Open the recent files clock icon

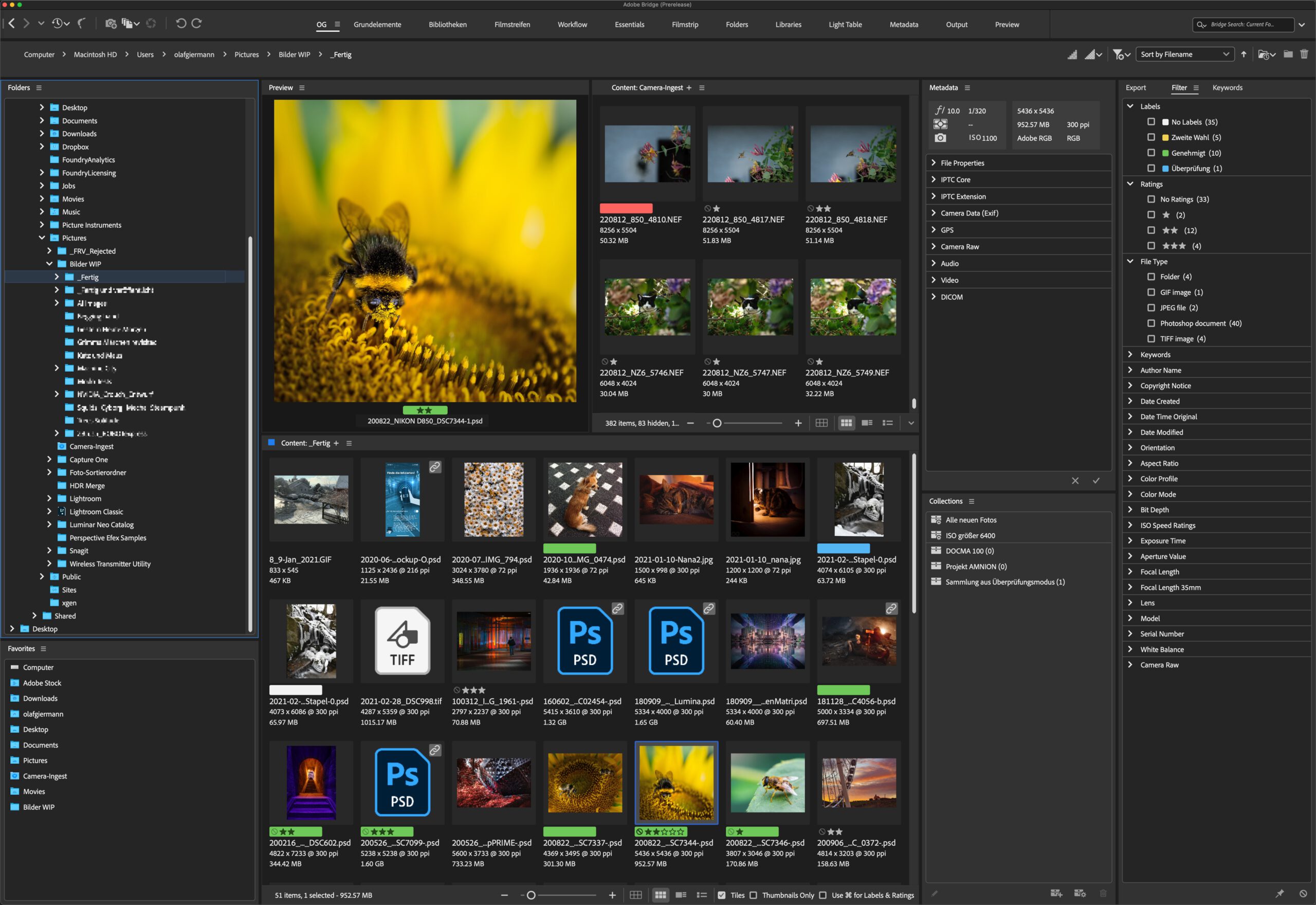(x=57, y=23)
